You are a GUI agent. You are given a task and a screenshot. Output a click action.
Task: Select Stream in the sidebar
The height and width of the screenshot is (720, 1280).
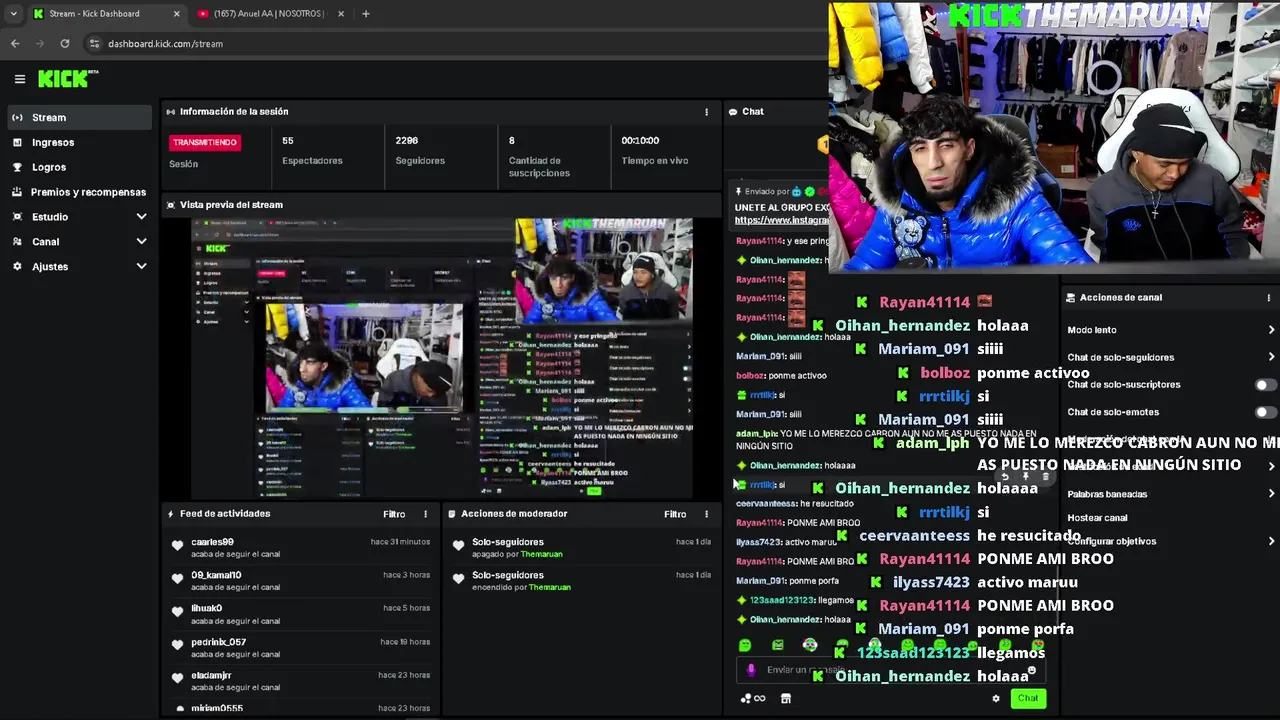coord(79,117)
